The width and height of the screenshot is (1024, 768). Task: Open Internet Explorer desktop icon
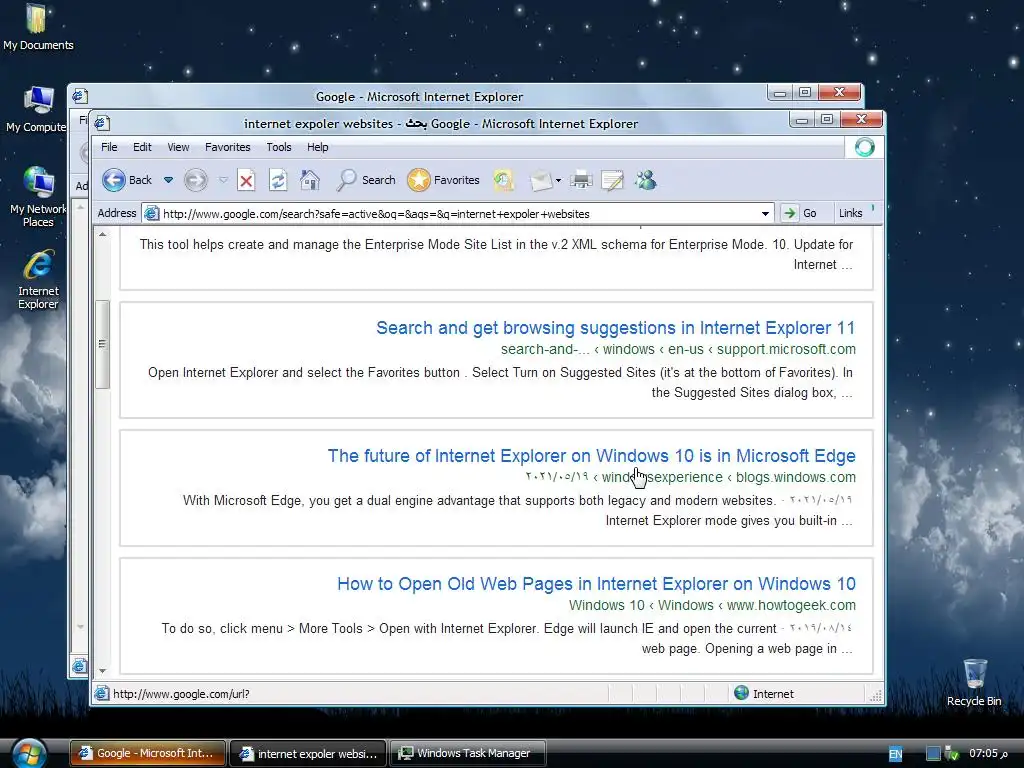38,280
